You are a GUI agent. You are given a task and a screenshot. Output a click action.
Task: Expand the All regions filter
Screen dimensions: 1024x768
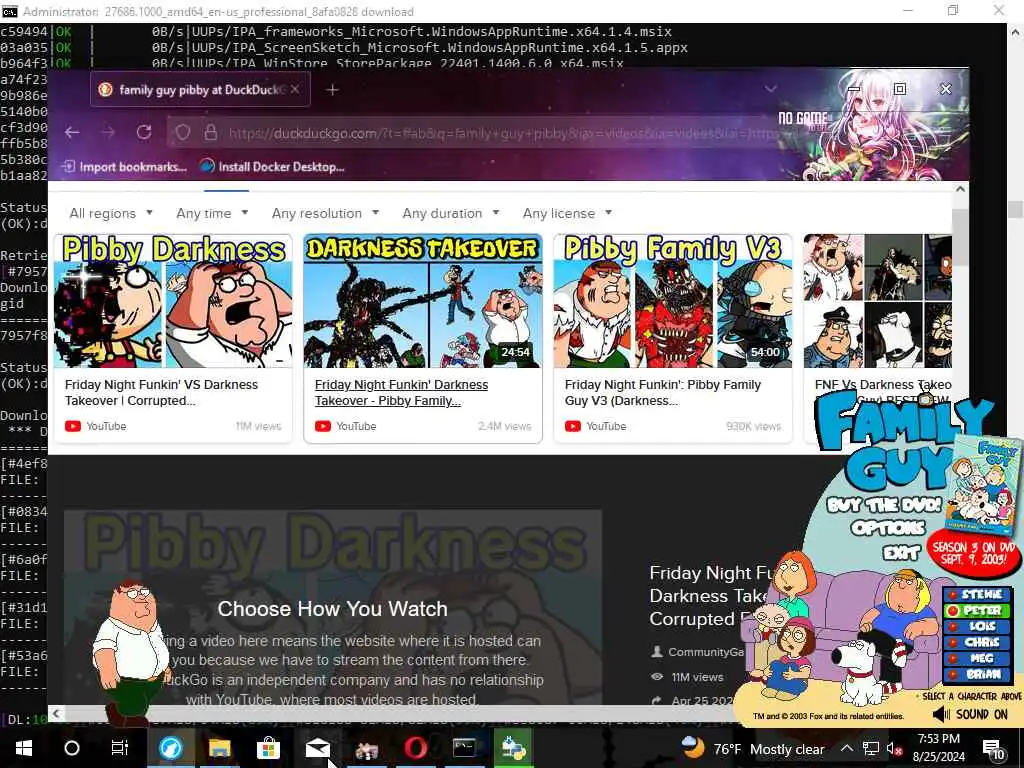[111, 213]
